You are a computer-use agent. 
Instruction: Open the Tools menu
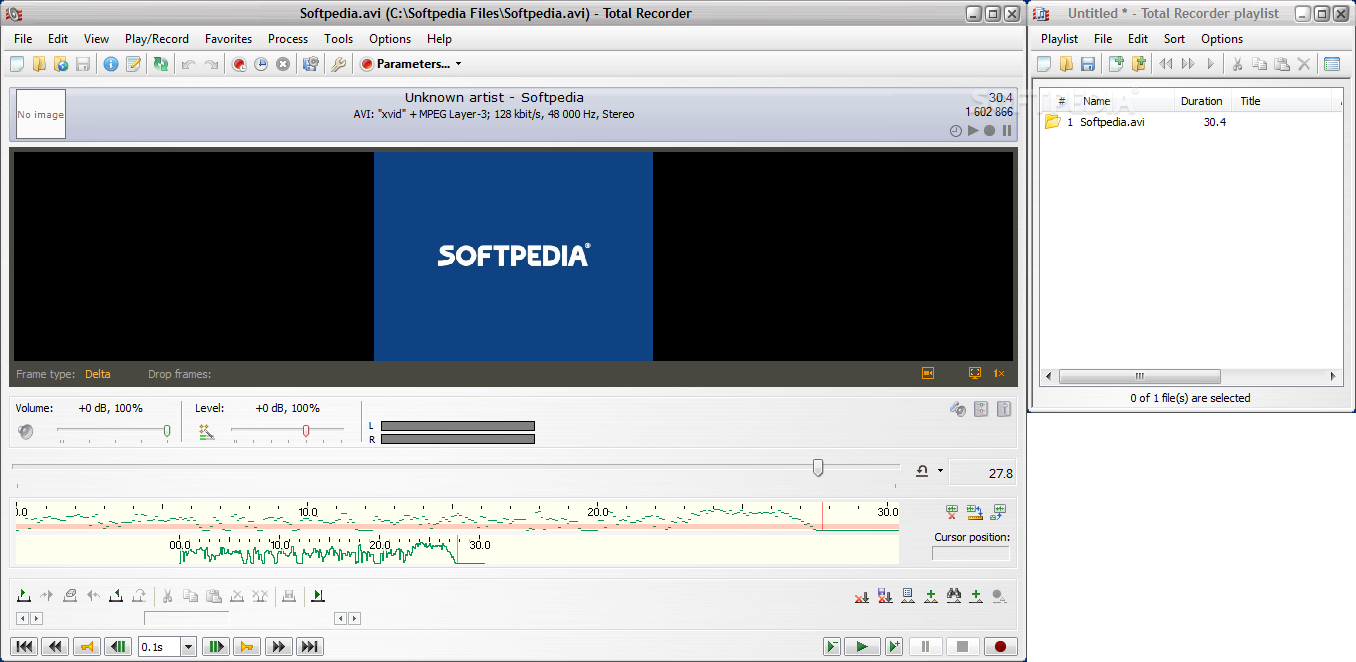point(338,39)
